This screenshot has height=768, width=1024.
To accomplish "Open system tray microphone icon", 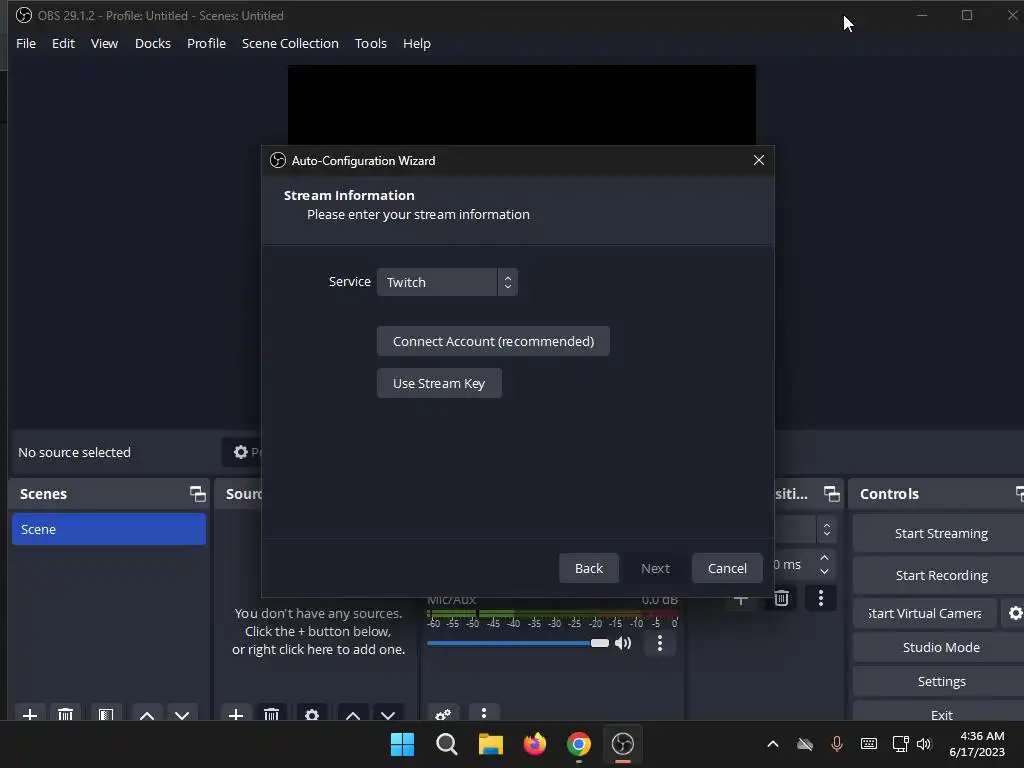I will [837, 744].
